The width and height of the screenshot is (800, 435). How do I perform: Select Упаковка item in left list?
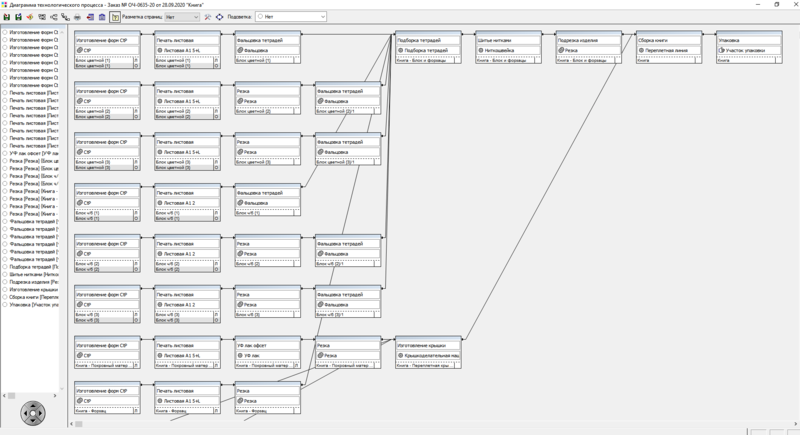[x=34, y=304]
